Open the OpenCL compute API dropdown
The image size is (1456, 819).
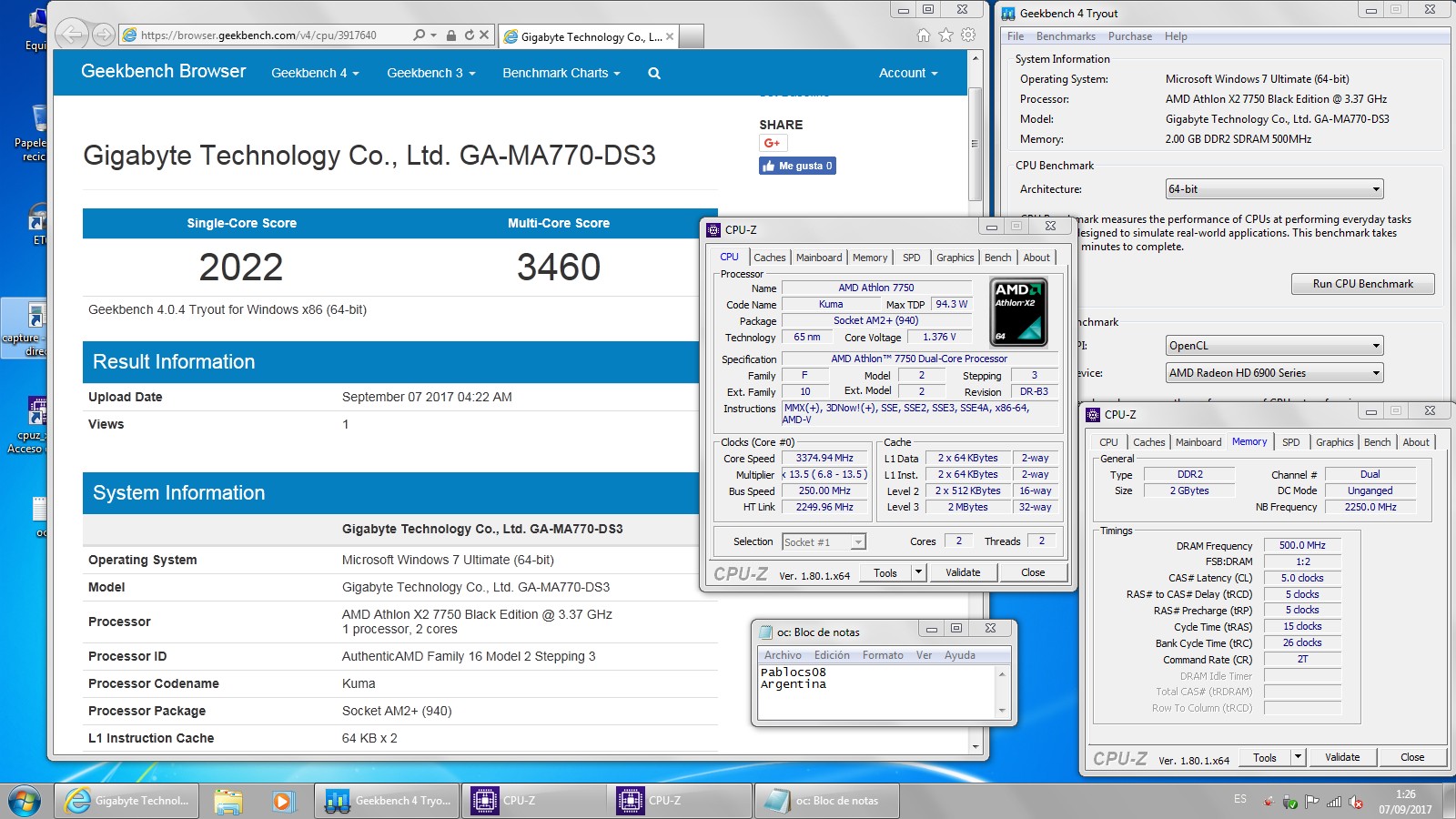click(x=1275, y=346)
